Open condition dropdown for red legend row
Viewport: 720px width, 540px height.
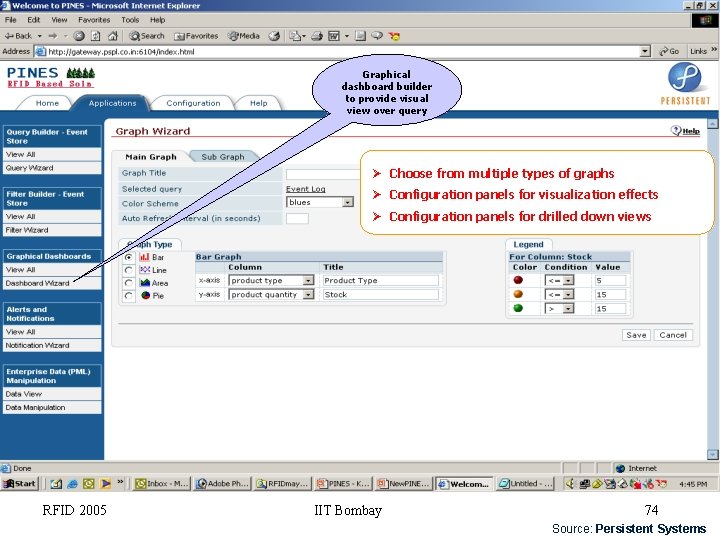568,281
